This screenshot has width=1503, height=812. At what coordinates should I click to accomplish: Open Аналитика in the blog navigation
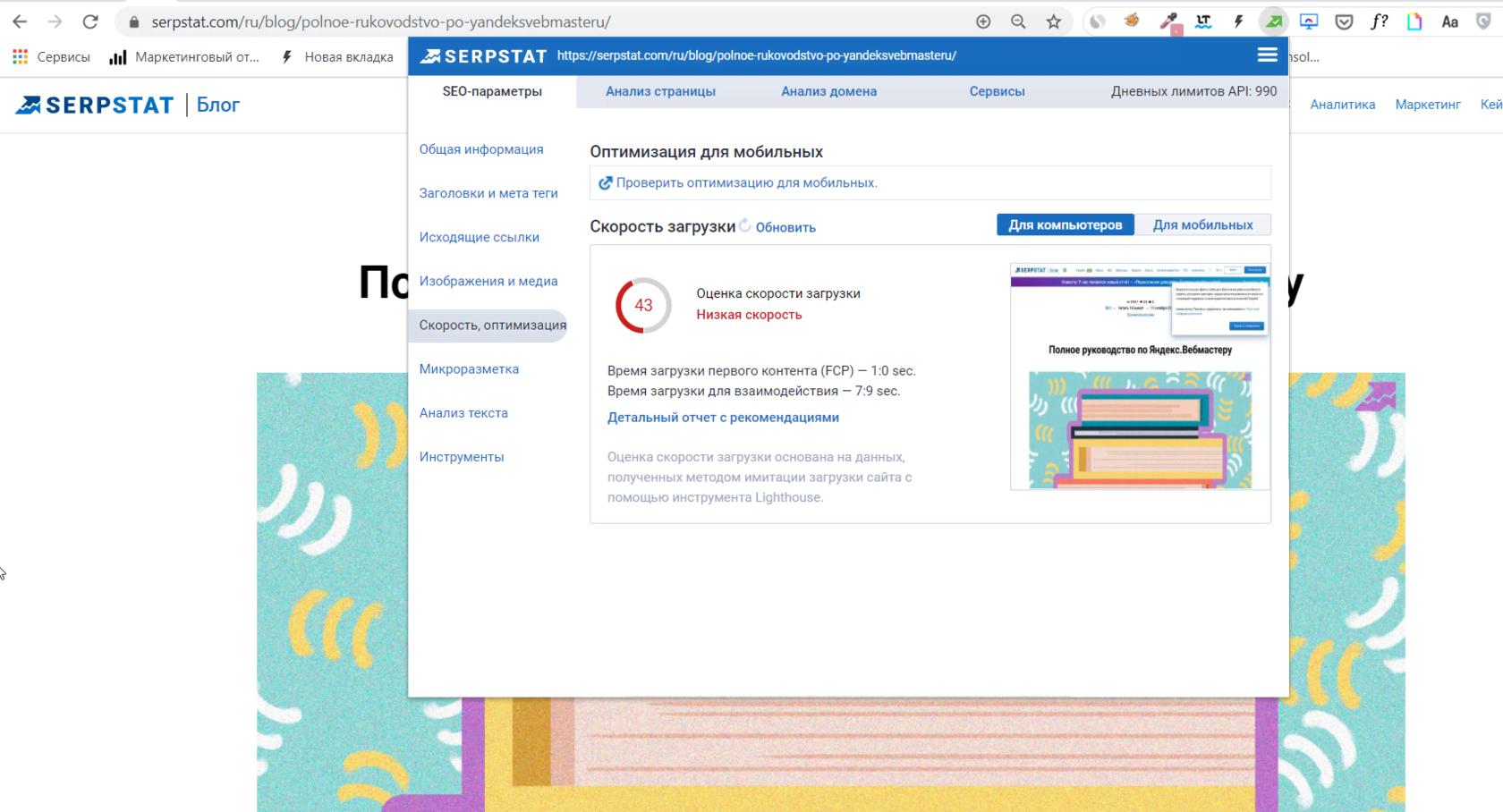[1342, 105]
